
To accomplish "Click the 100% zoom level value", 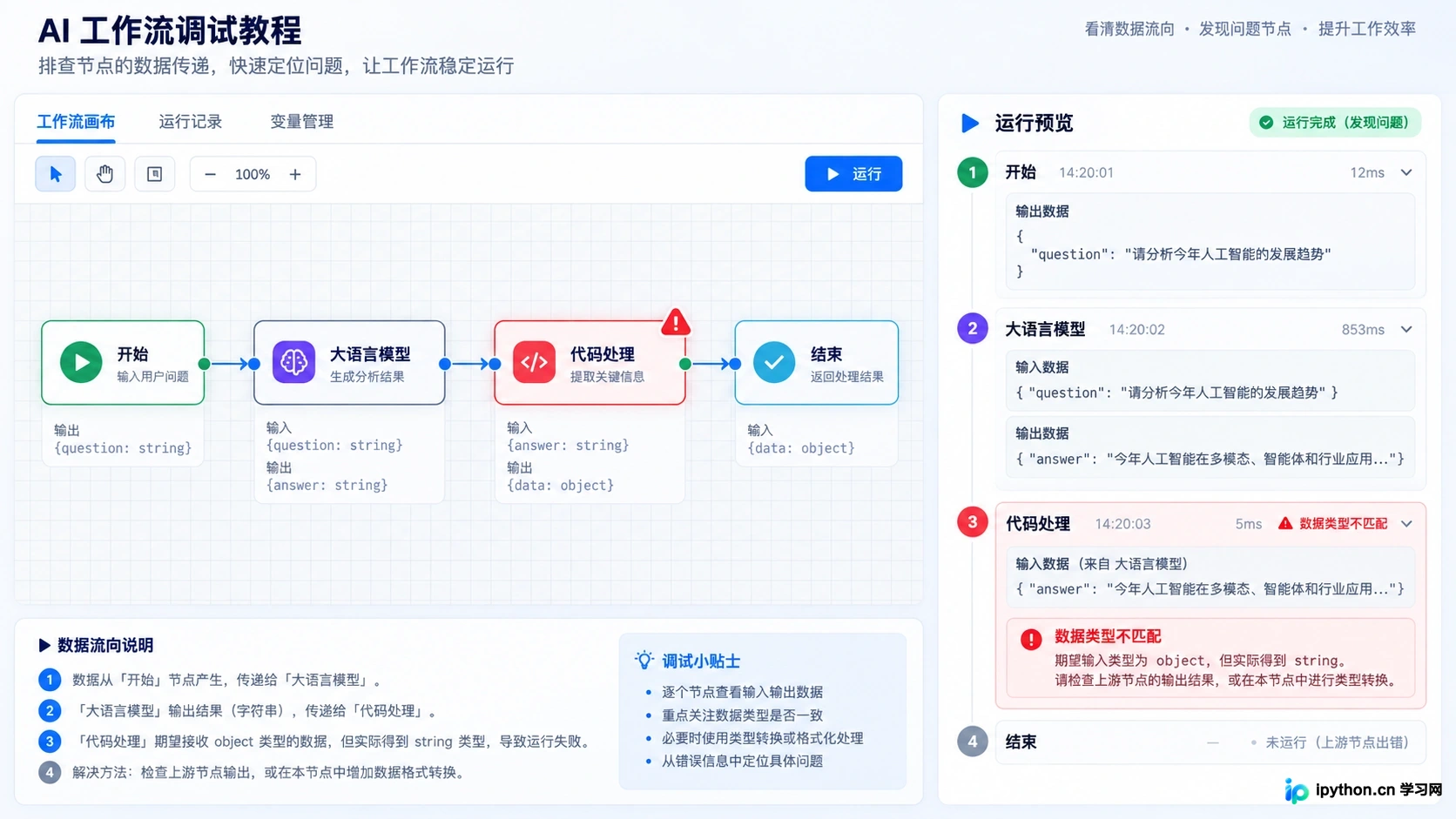I will (253, 174).
